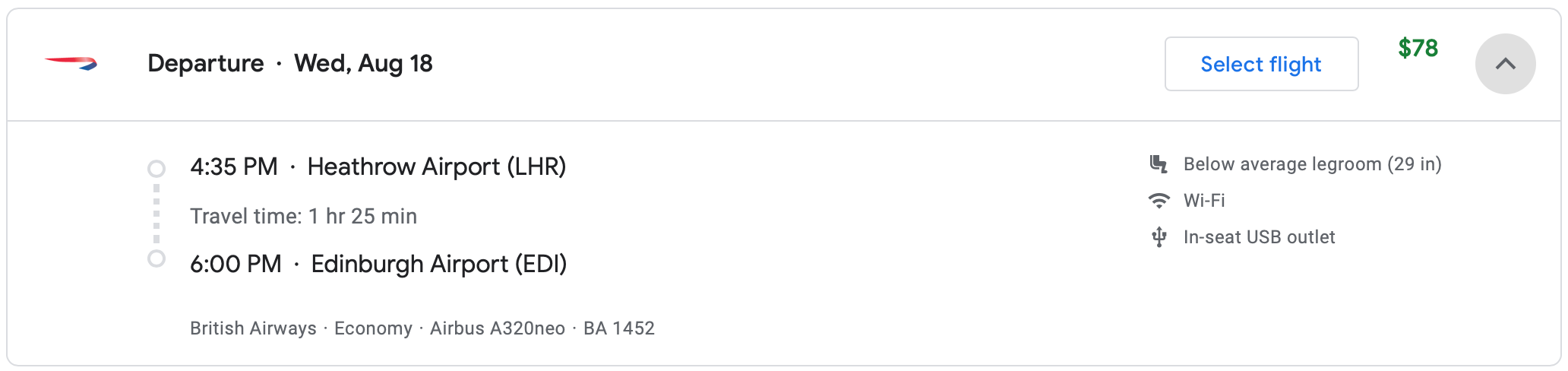Click the Airbus A320neo aircraft text

point(498,328)
